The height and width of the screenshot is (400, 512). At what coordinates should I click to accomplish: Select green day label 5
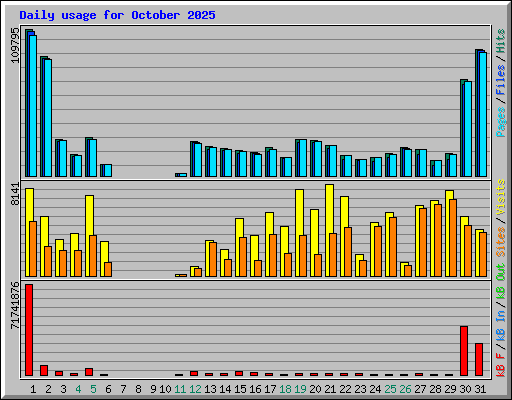[93, 389]
